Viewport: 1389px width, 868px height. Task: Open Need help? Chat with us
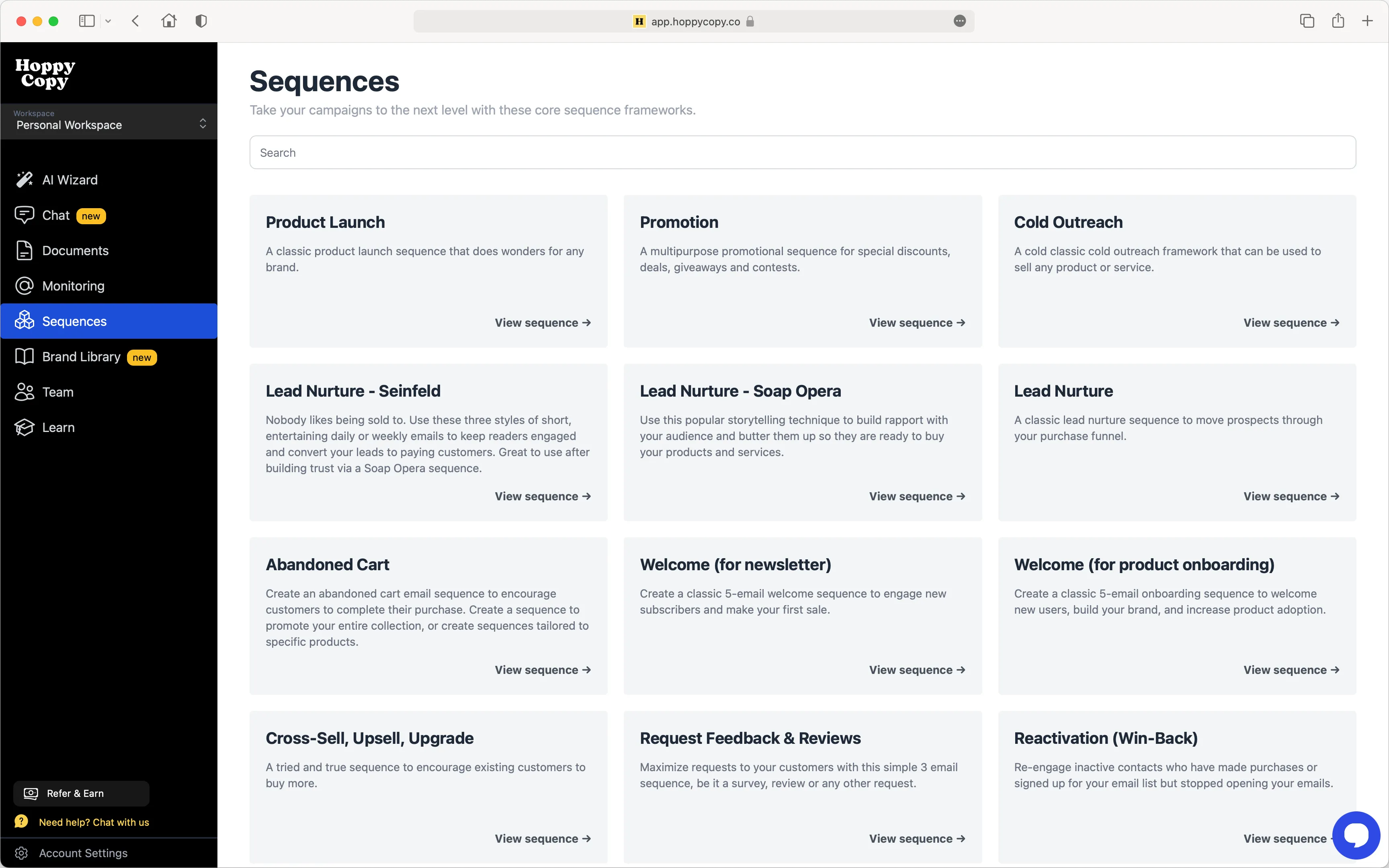click(x=93, y=821)
